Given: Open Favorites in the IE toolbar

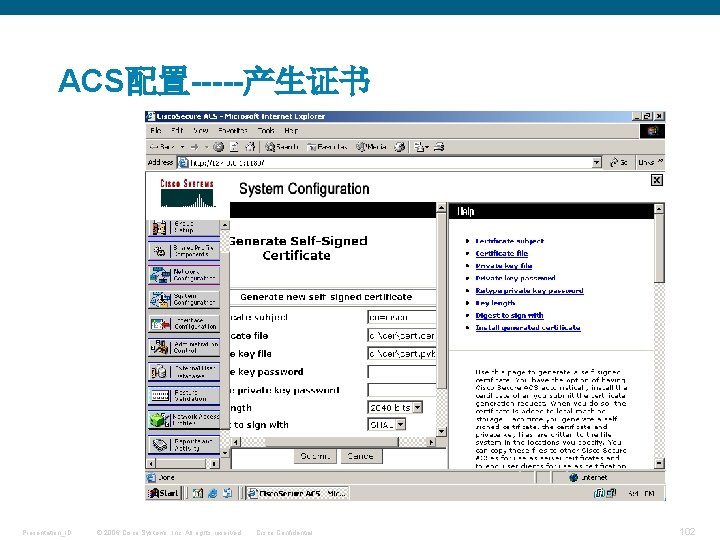Looking at the screenshot, I should [x=327, y=147].
